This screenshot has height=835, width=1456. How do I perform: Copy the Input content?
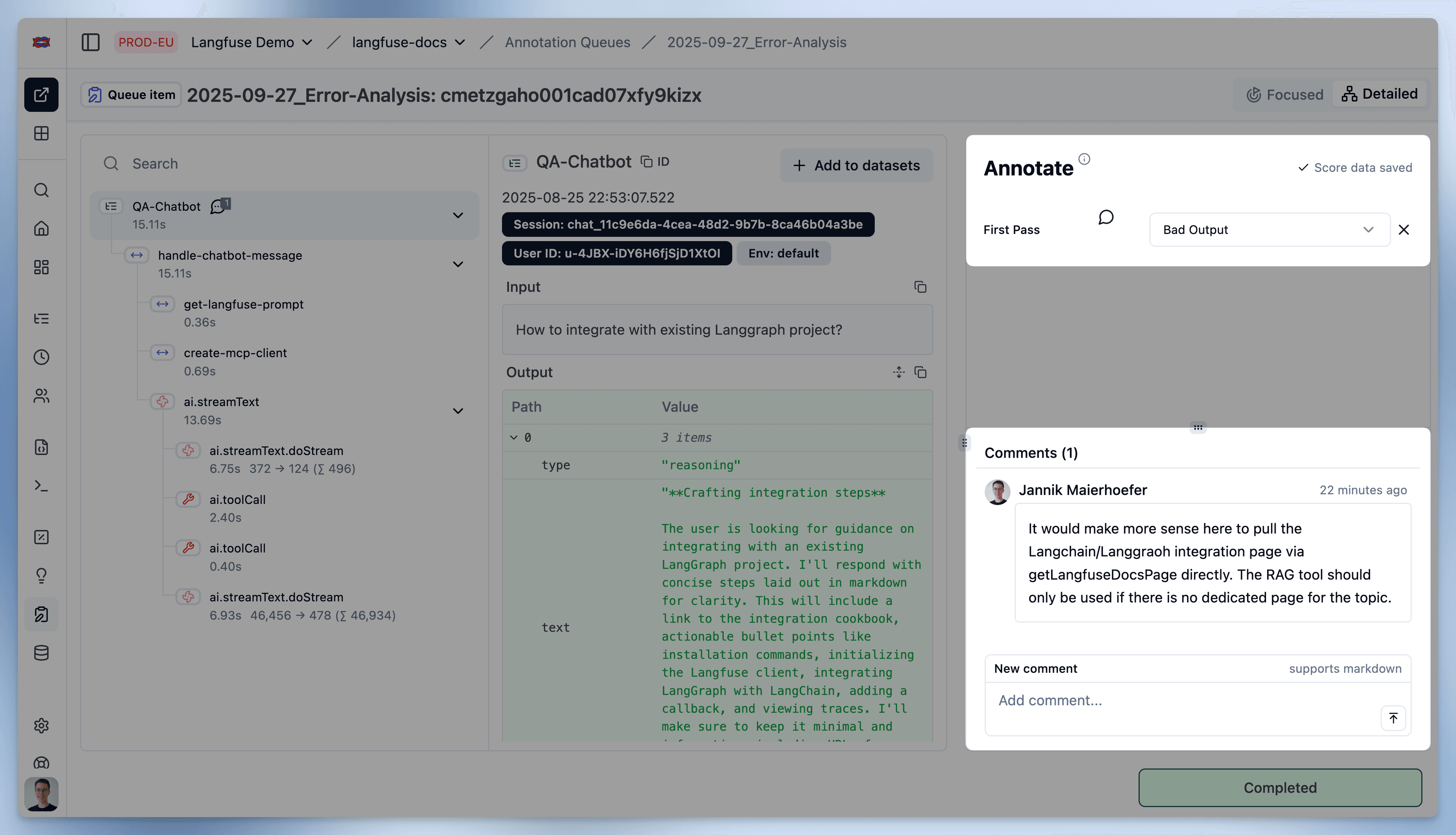[920, 287]
